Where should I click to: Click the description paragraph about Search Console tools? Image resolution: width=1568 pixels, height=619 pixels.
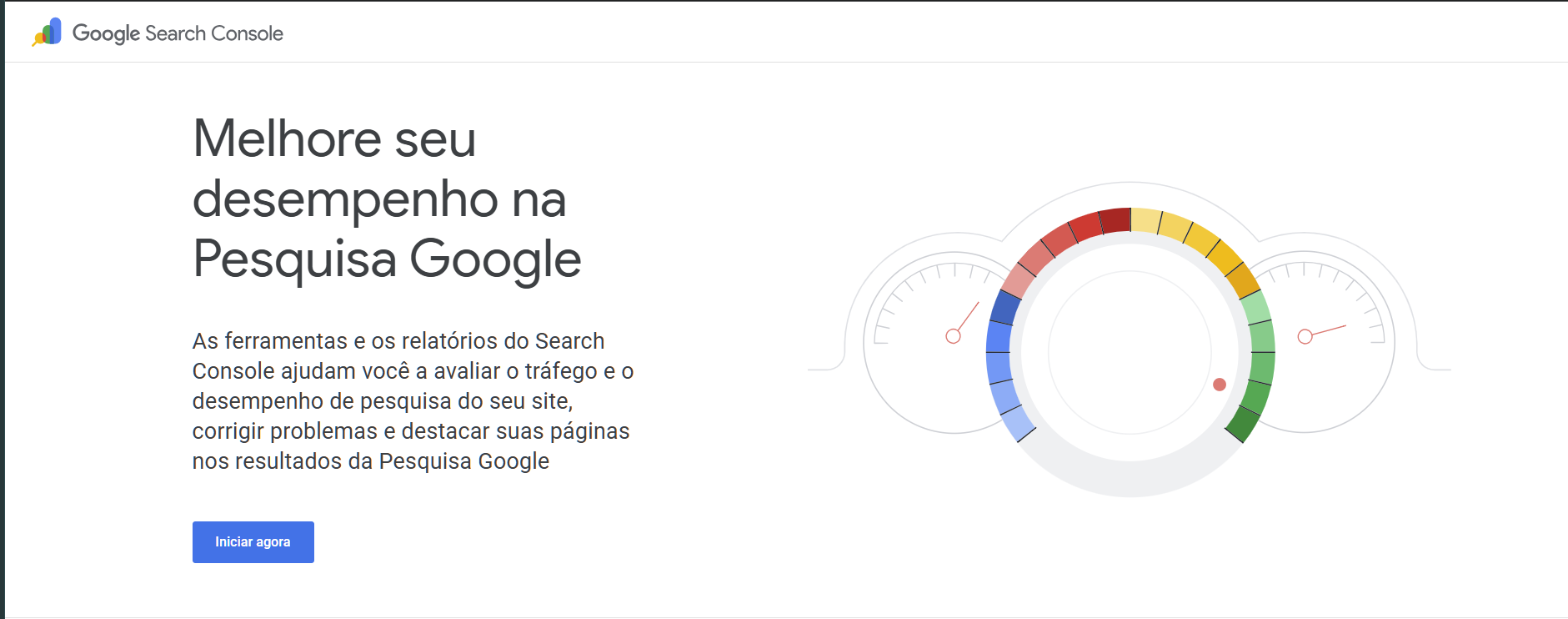pyautogui.click(x=413, y=400)
